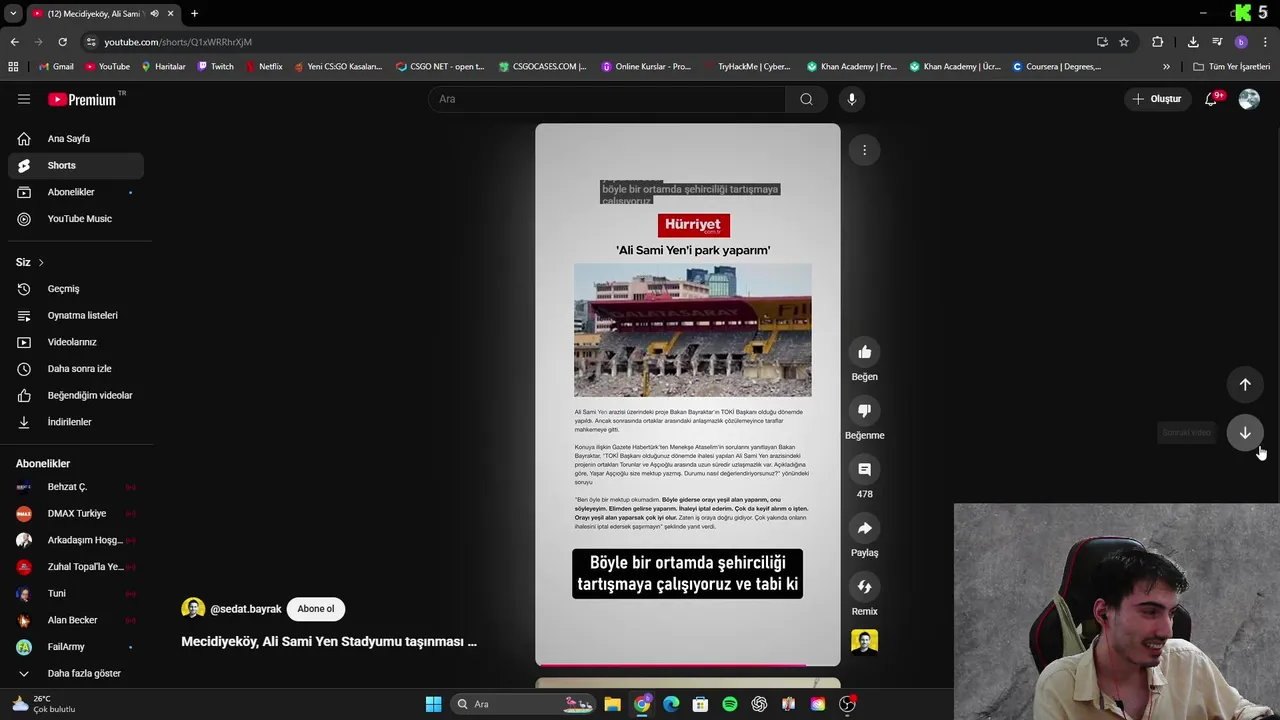Screen dimensions: 1280x720
Task: Click the search magnifier button
Action: coord(806,99)
